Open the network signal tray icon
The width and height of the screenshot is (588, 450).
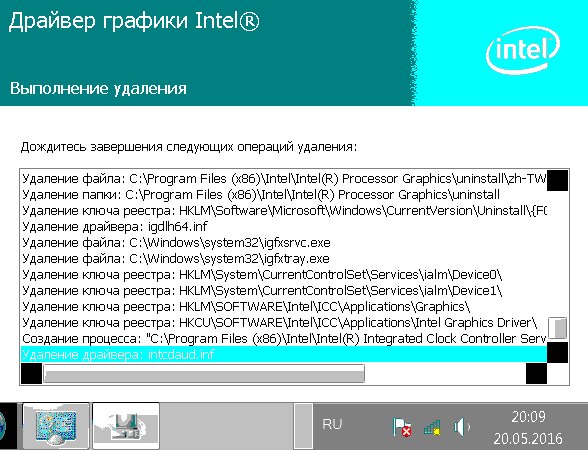coord(432,427)
